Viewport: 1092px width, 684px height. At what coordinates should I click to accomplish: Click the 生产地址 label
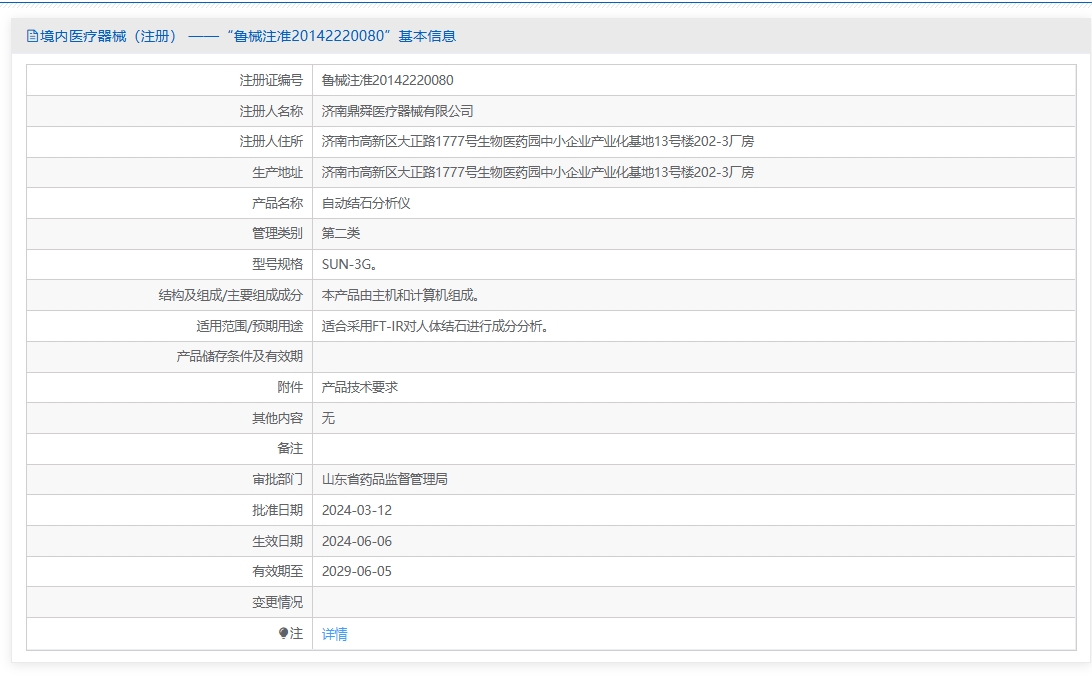[277, 172]
